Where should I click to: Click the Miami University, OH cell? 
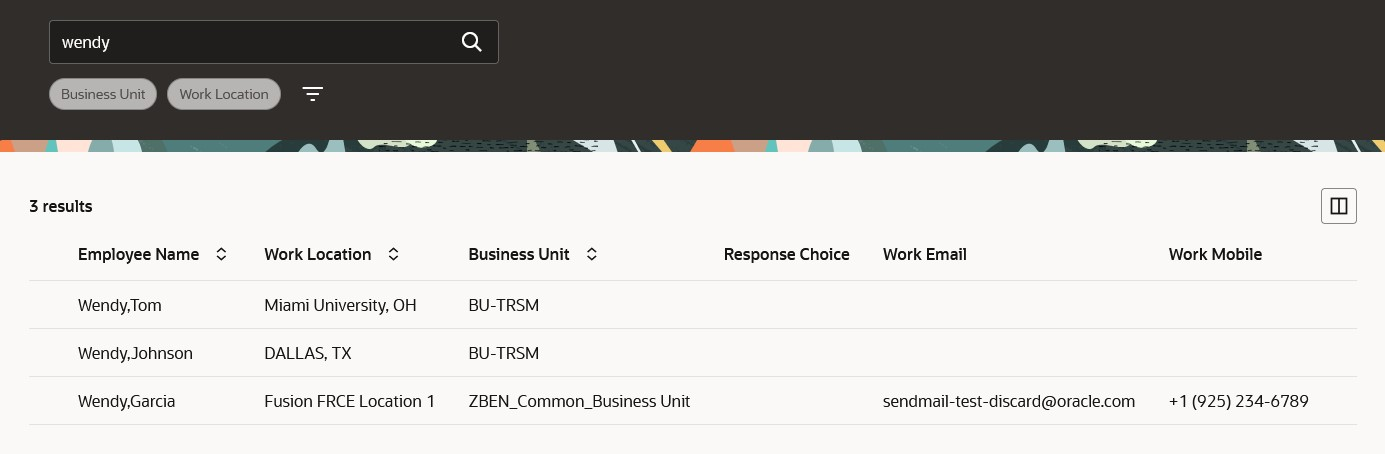coord(340,305)
